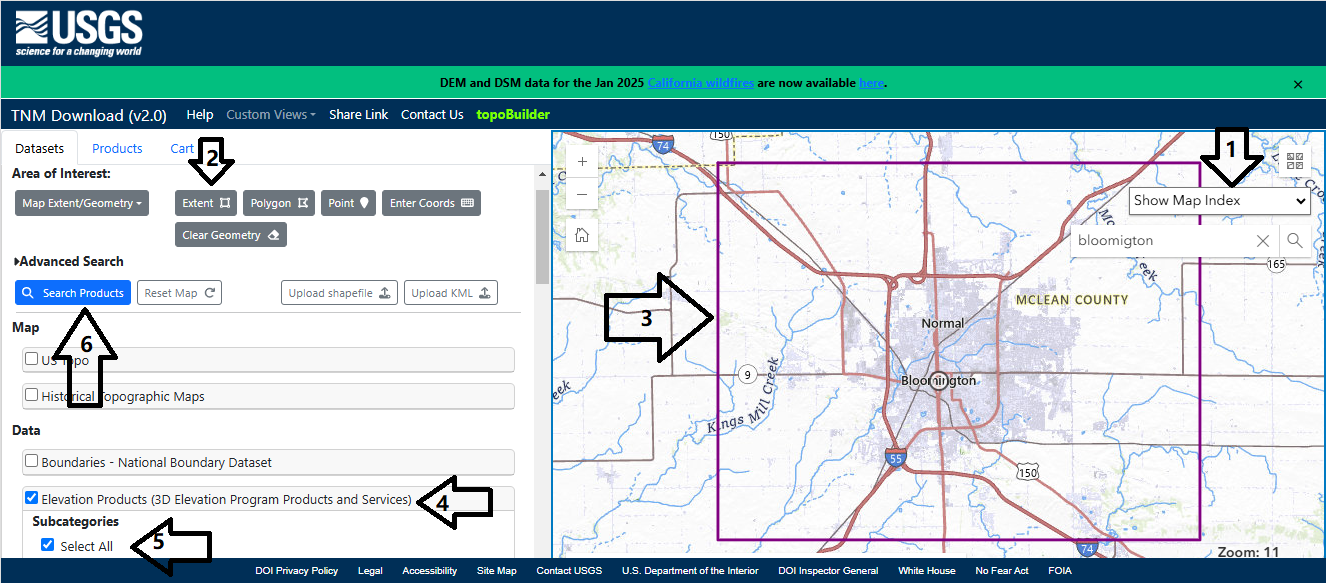Click the Point geometry button
This screenshot has height=583, width=1326.
(349, 203)
